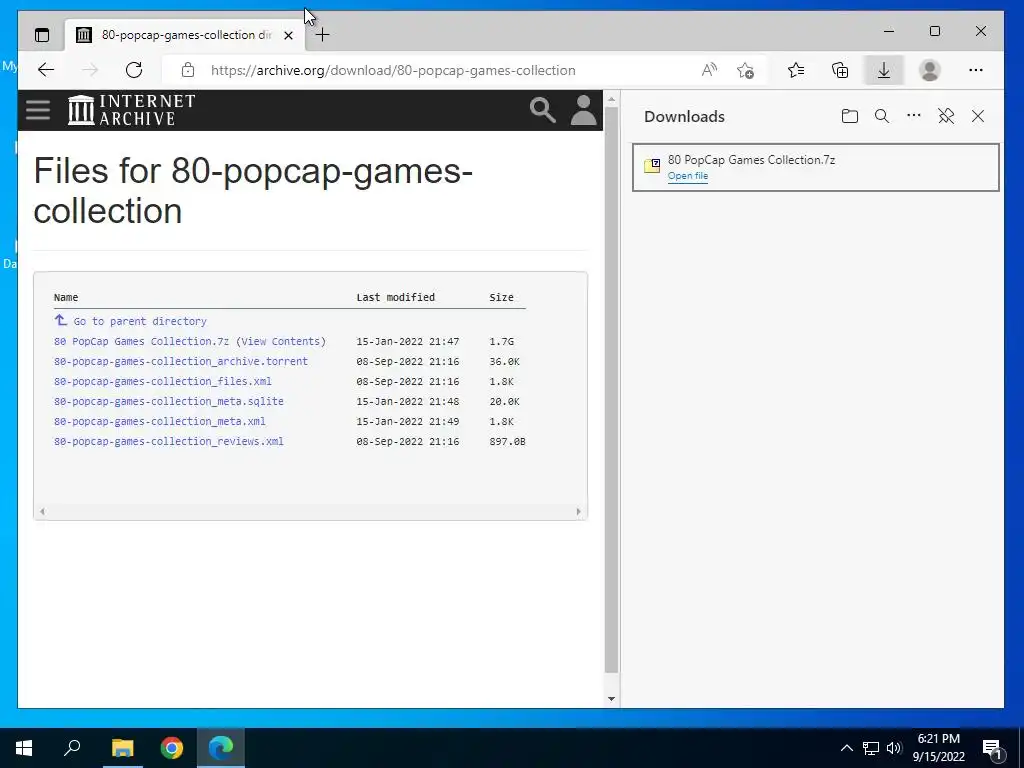
Task: Open 80-popcap-games-collection_meta.sqlite
Action: point(168,401)
